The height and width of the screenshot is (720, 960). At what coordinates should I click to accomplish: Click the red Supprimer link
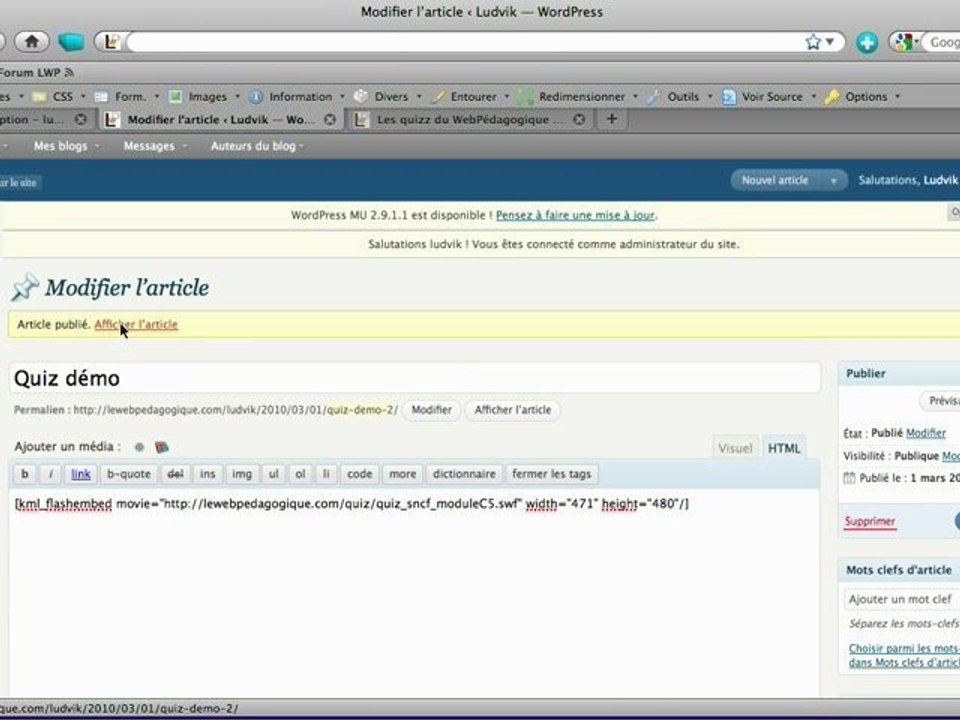point(869,522)
